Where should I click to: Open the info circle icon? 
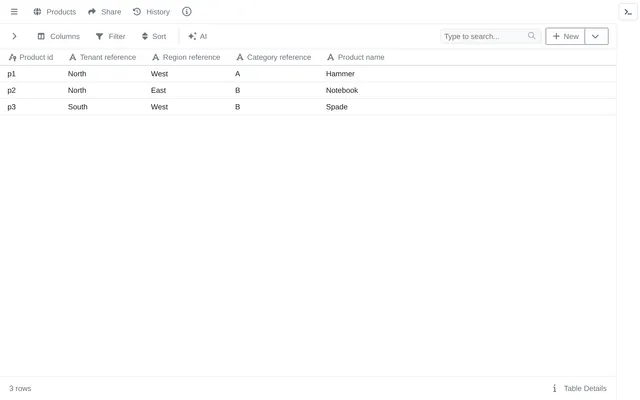point(187,12)
